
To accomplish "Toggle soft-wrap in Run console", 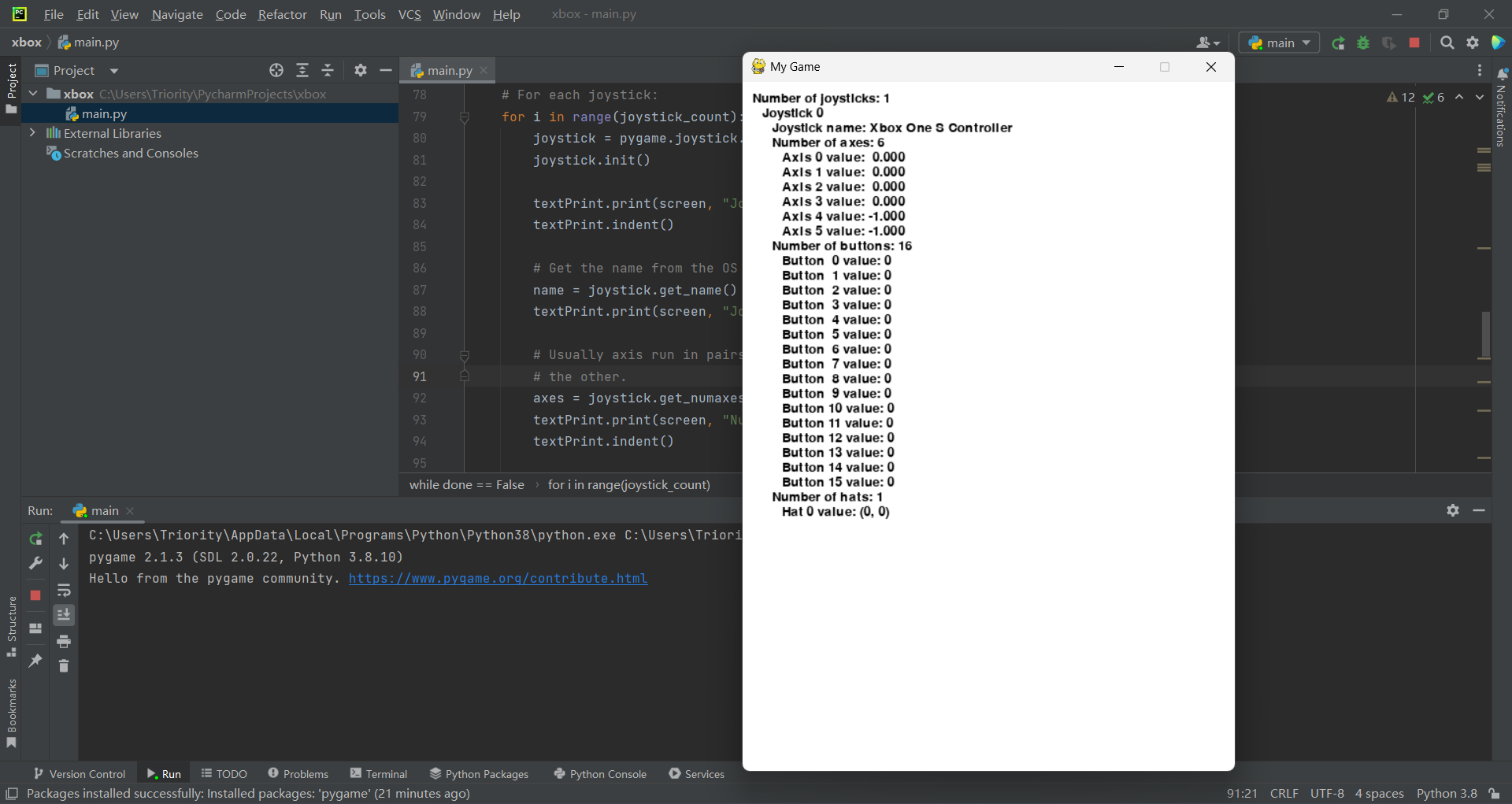I will (64, 591).
